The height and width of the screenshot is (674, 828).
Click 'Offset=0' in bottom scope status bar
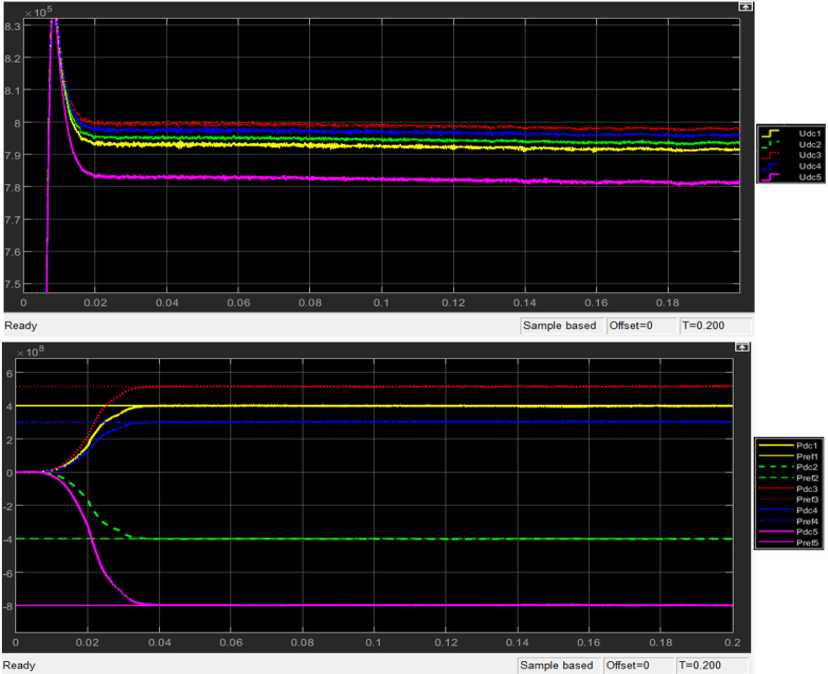(x=629, y=665)
